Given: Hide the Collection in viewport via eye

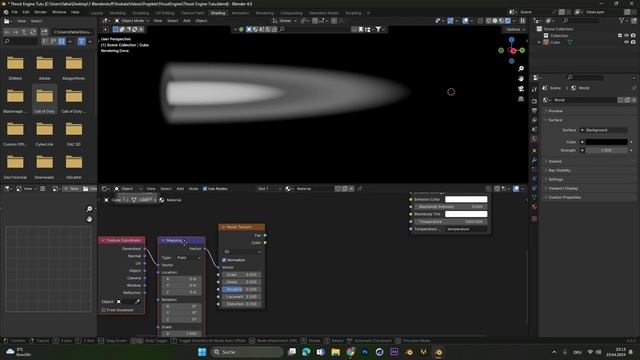Looking at the screenshot, I should (x=627, y=36).
